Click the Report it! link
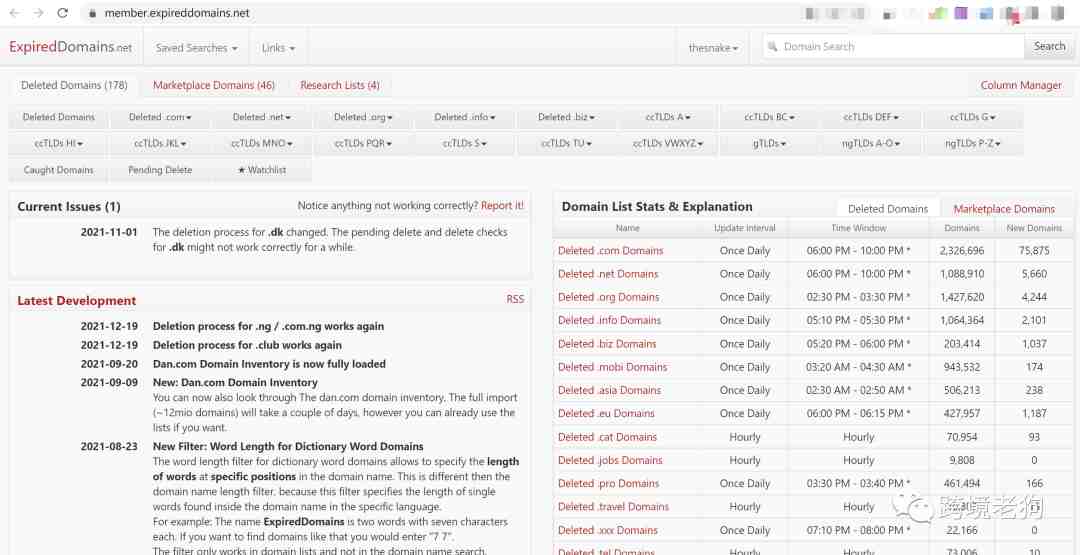Viewport: 1080px width, 555px height. [502, 206]
